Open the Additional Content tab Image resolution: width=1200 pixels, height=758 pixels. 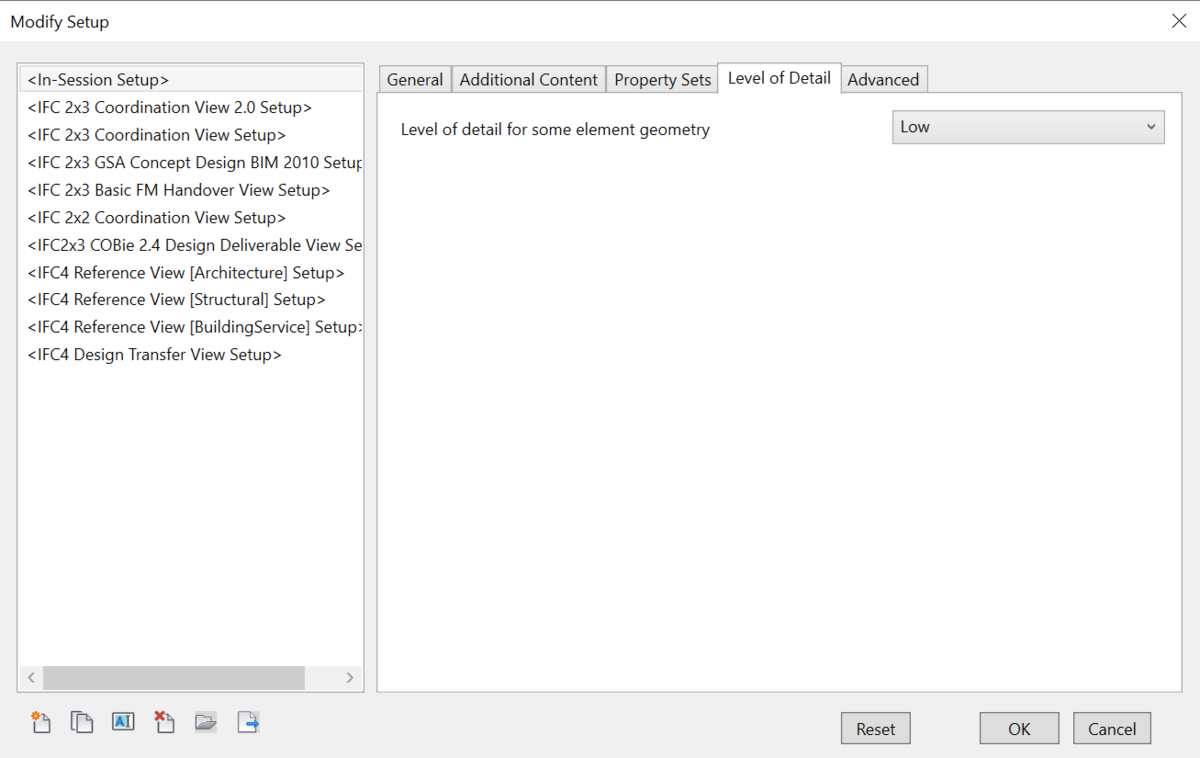tap(528, 80)
